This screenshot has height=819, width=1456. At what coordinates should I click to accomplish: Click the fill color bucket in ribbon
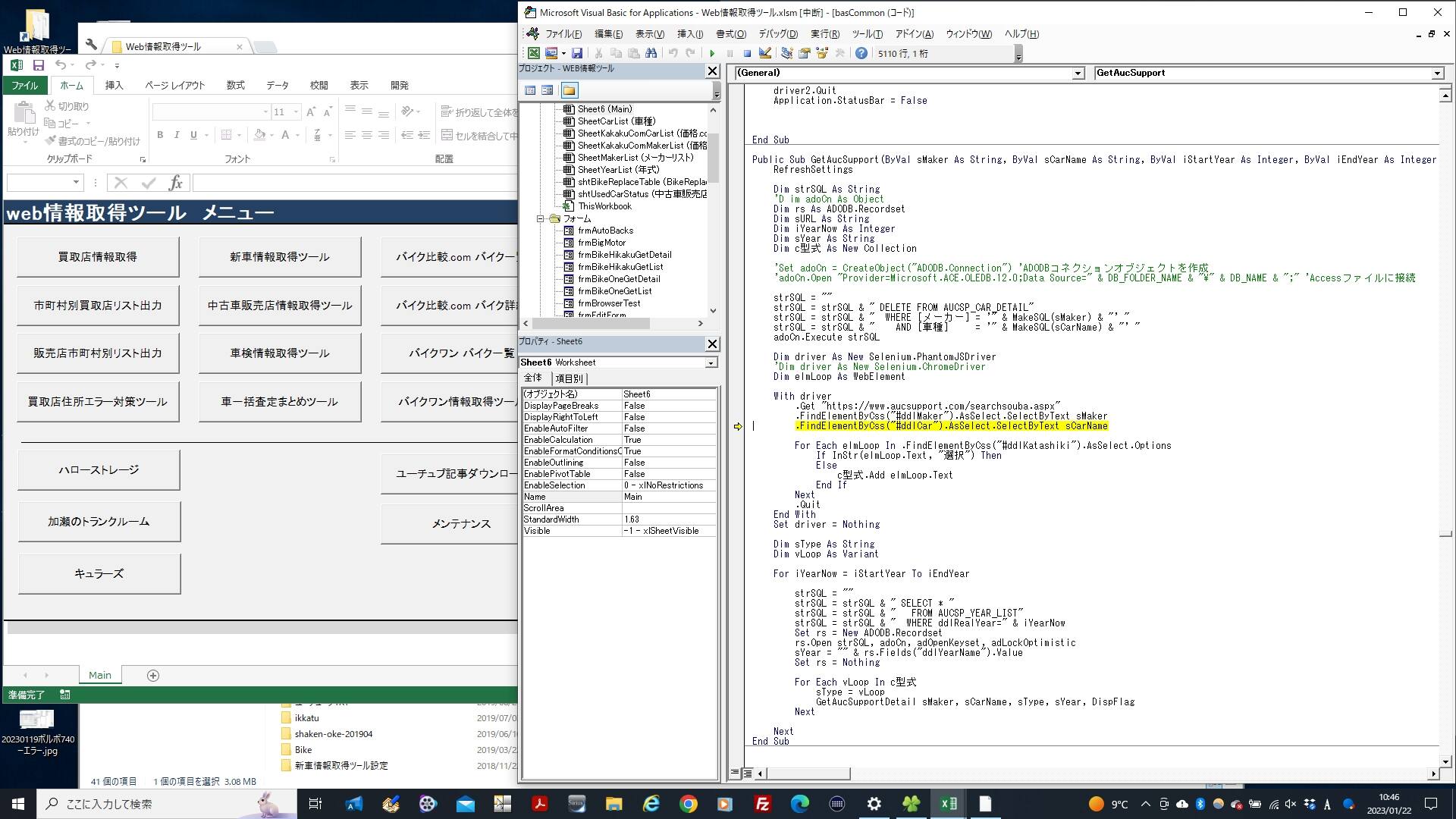coord(260,135)
